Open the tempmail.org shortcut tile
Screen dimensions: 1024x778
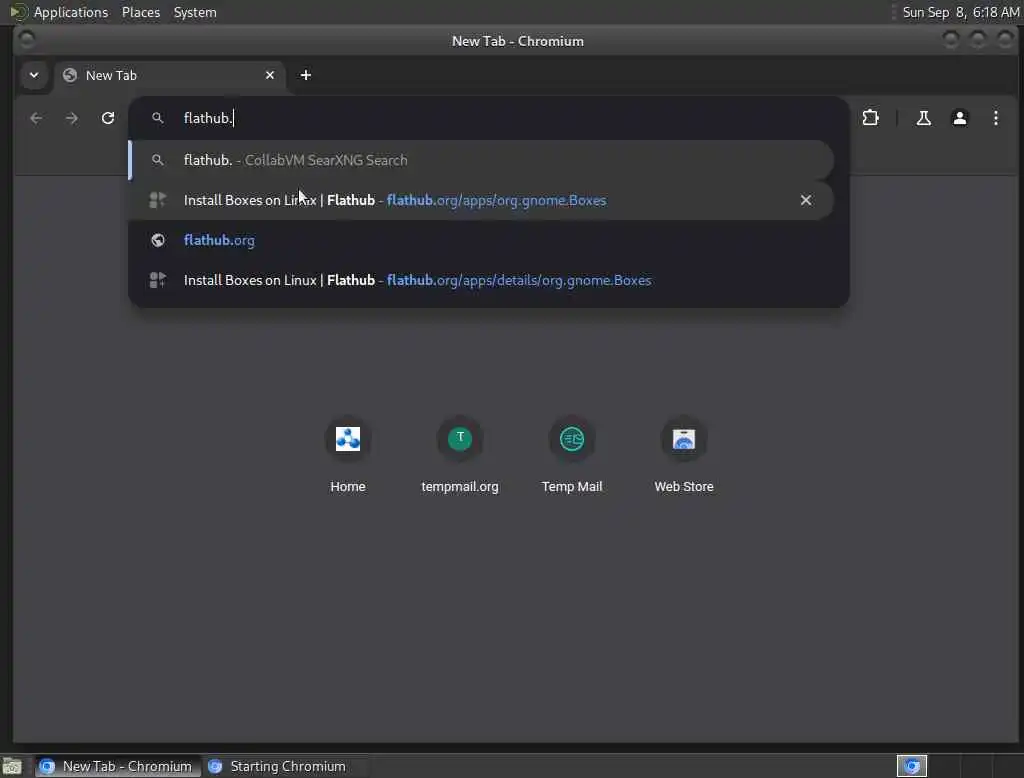(460, 455)
